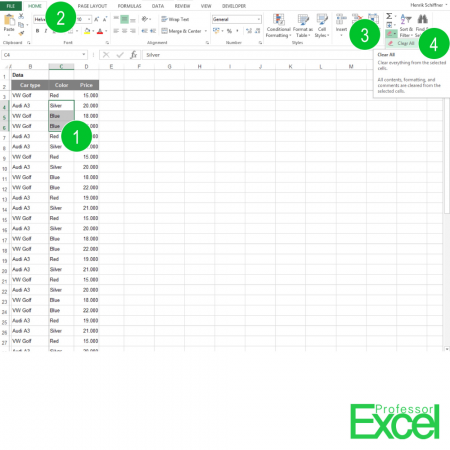This screenshot has width=450, height=450.
Task: Open the Sort & Filter tool
Action: (x=406, y=26)
